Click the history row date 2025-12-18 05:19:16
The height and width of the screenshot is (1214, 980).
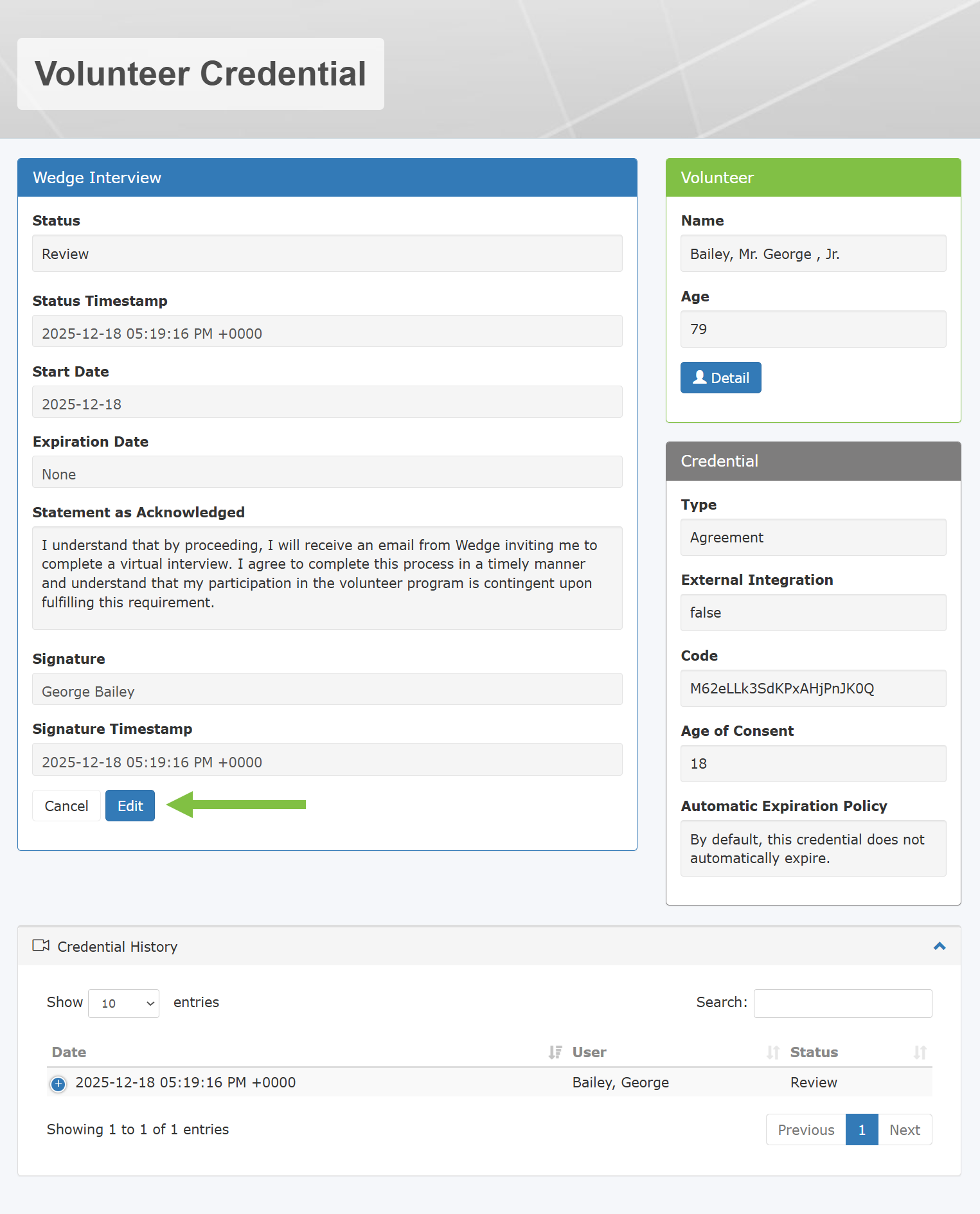(x=186, y=1082)
